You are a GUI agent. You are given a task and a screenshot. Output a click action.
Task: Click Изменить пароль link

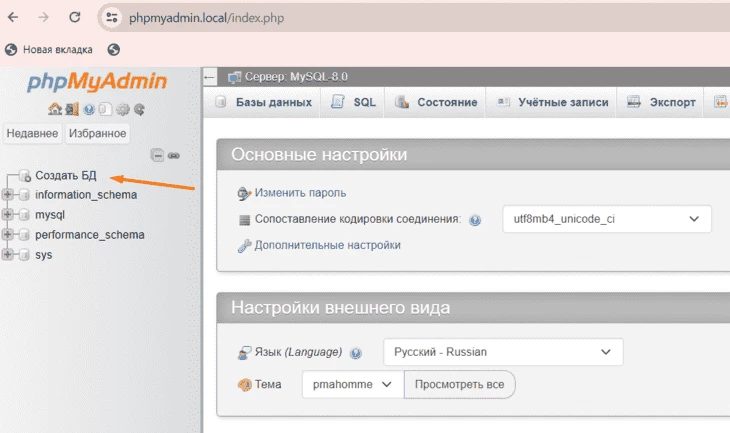tap(300, 193)
